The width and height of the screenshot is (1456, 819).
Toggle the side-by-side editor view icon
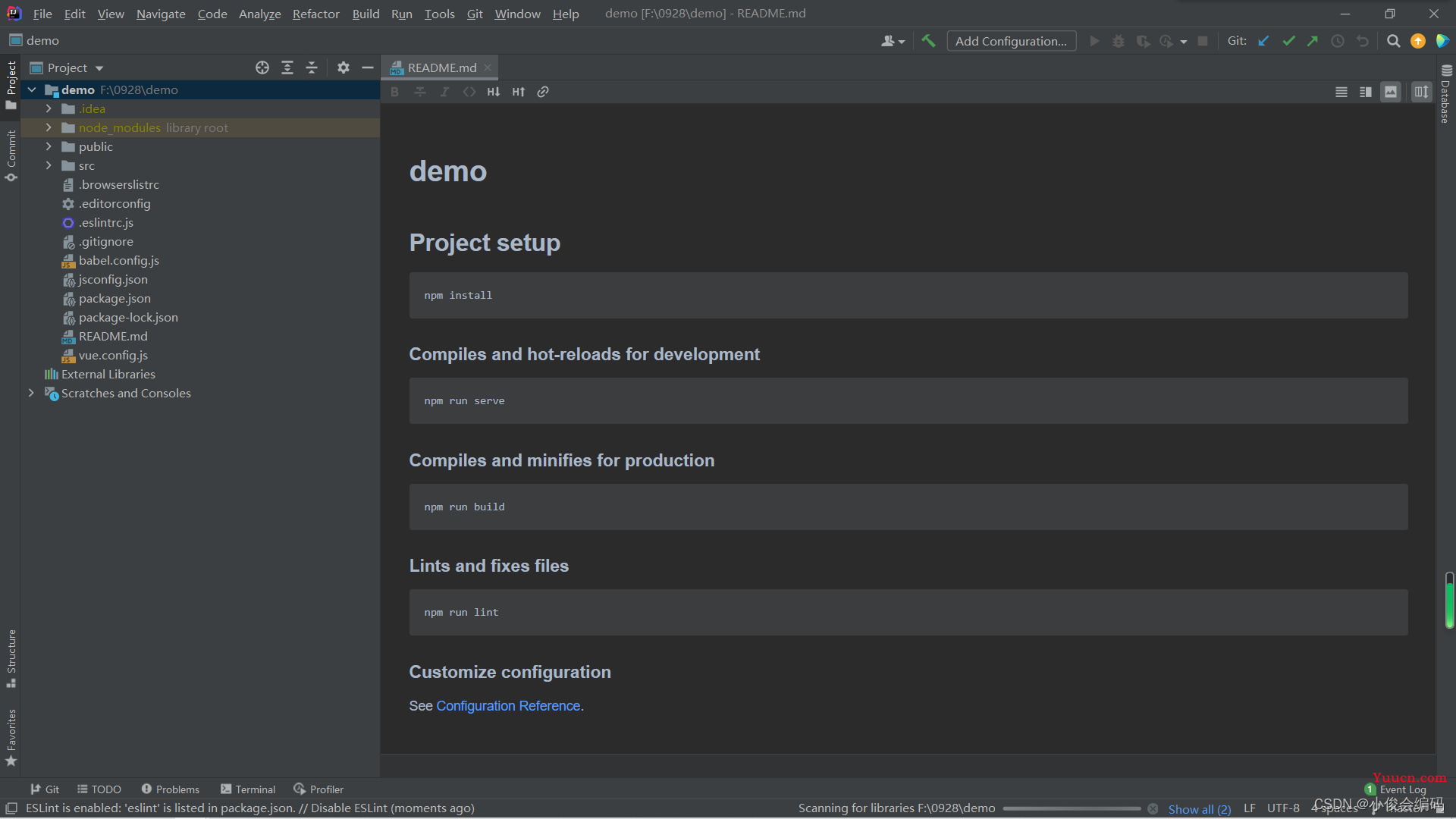point(1365,91)
